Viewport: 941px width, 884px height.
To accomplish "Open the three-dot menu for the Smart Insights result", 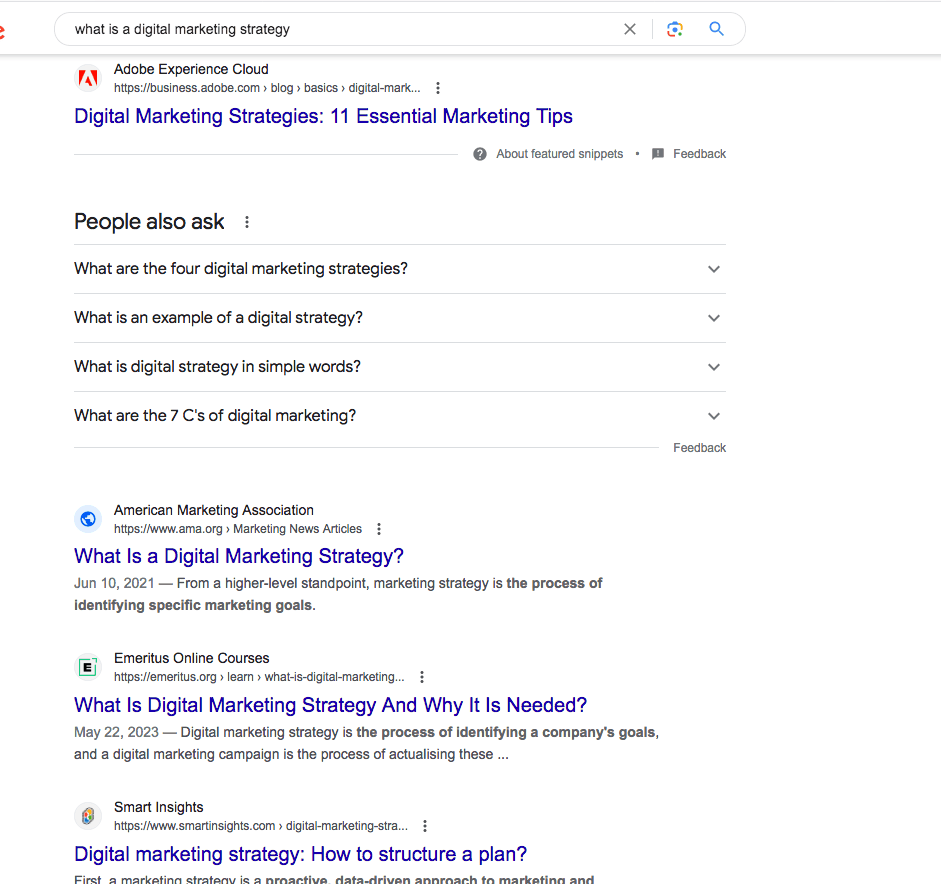I will [425, 826].
